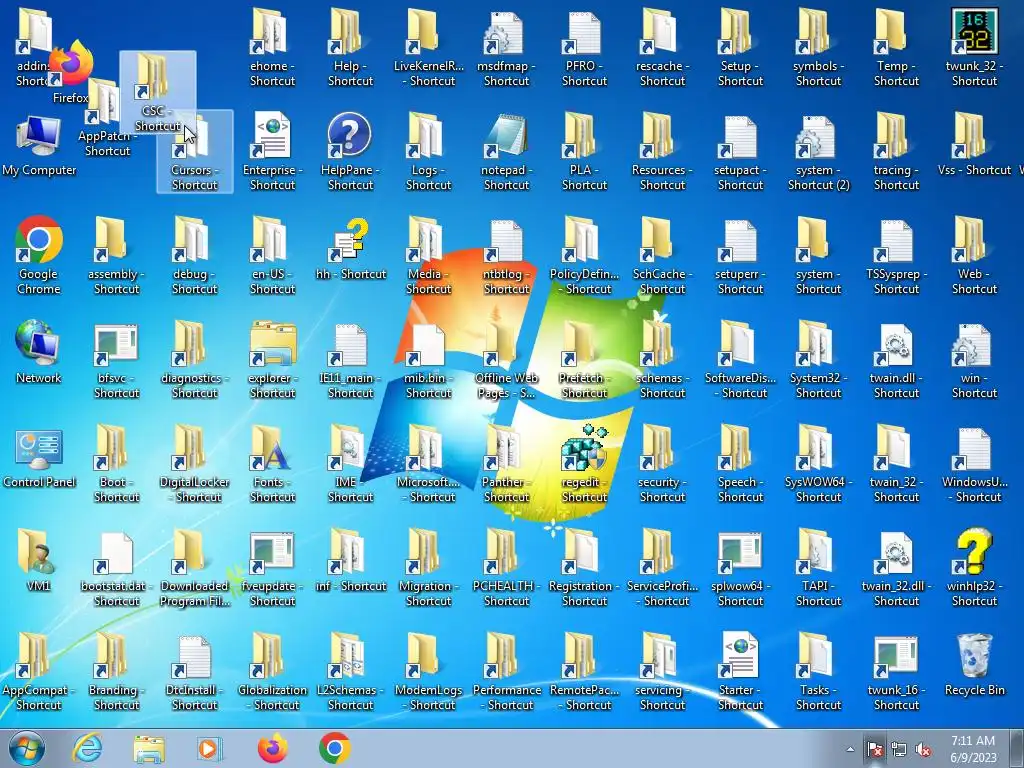Select the win shortcut icon

(x=974, y=359)
